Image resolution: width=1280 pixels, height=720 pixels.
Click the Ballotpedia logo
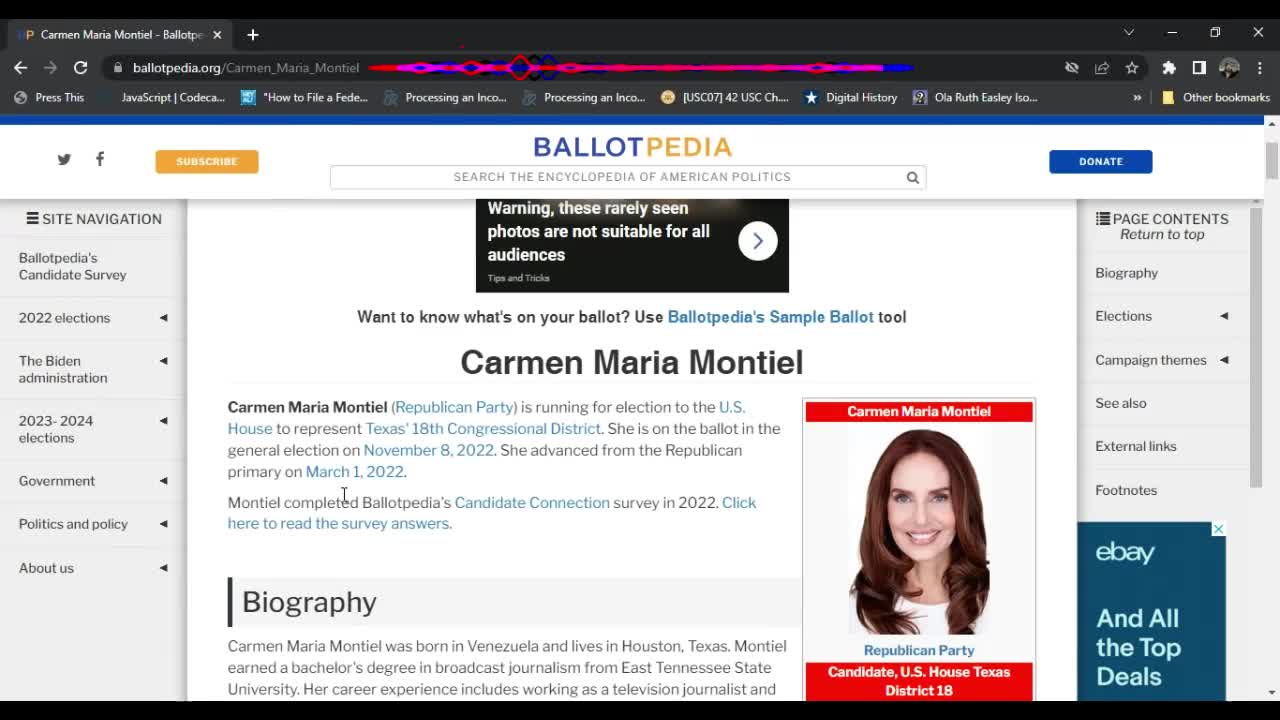(x=632, y=147)
